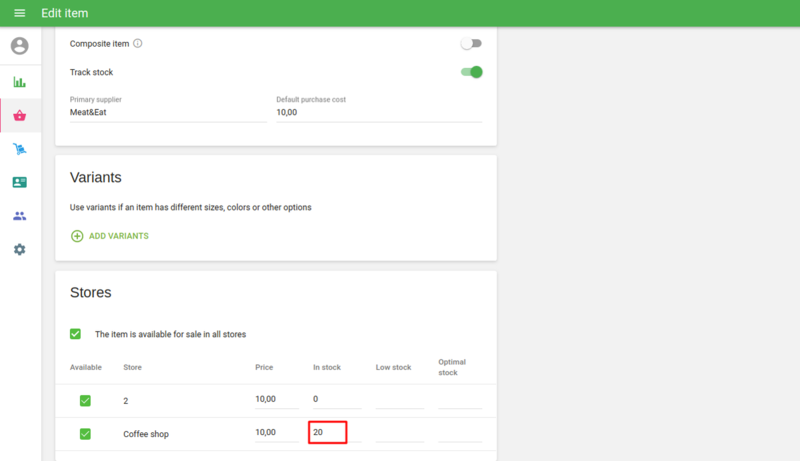Click the Composite item info icon
The height and width of the screenshot is (461, 800).
138,43
